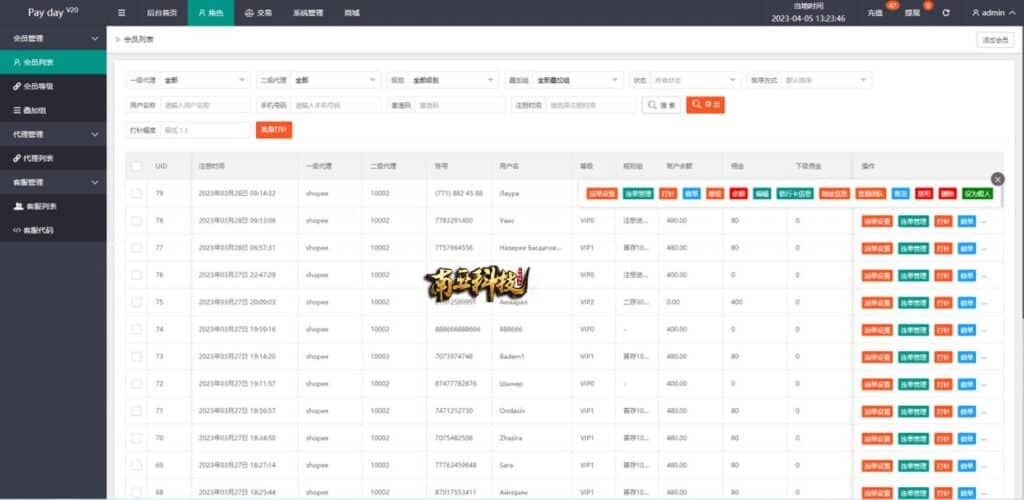
Task: Open the 系统管理 top menu
Action: pos(308,13)
